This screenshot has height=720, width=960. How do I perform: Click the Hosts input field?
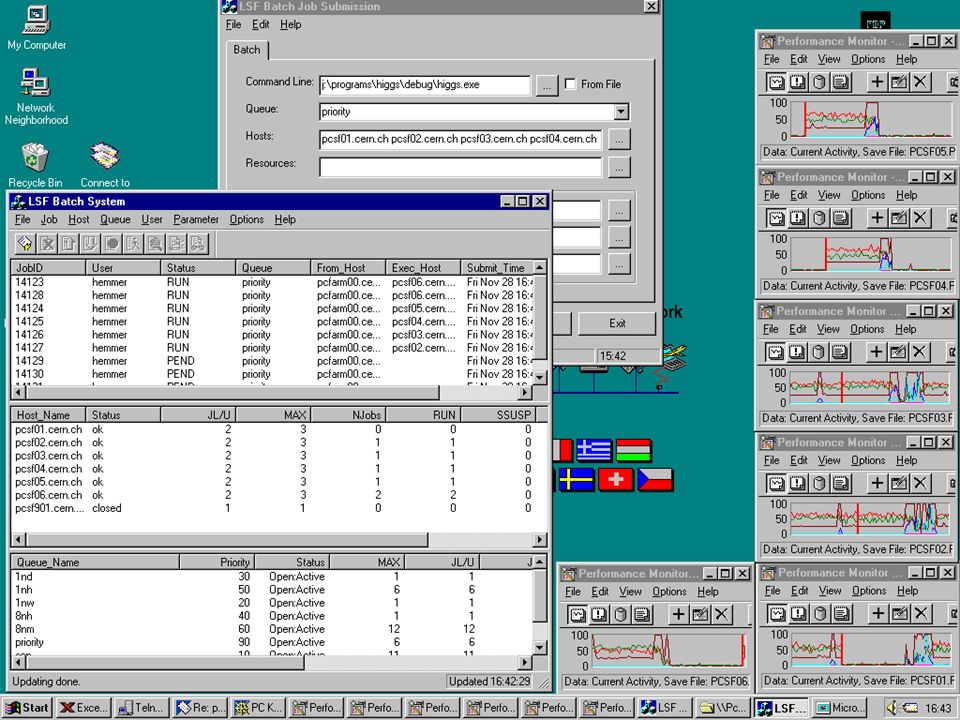click(460, 139)
